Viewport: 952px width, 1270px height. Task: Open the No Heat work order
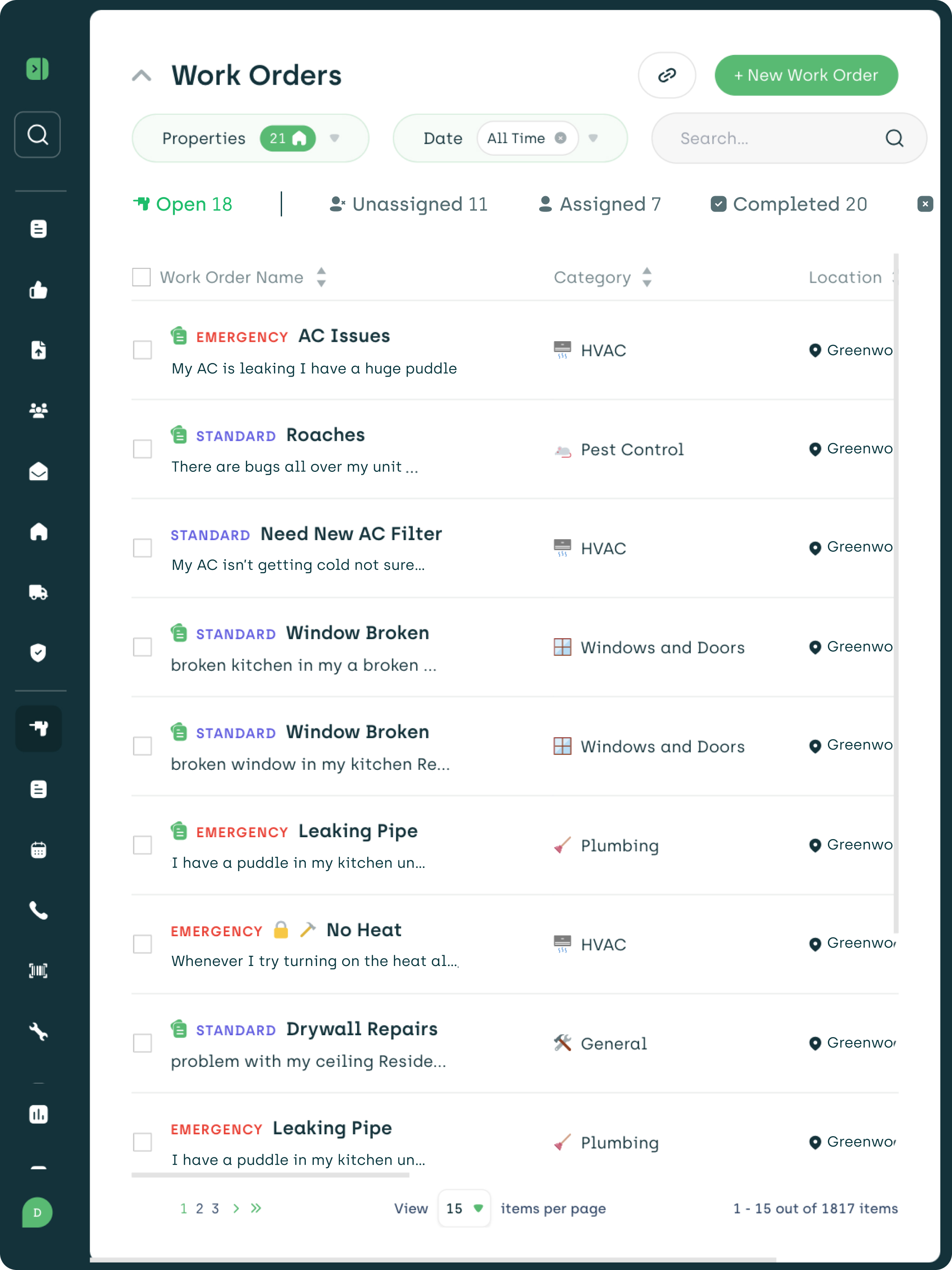coord(364,930)
